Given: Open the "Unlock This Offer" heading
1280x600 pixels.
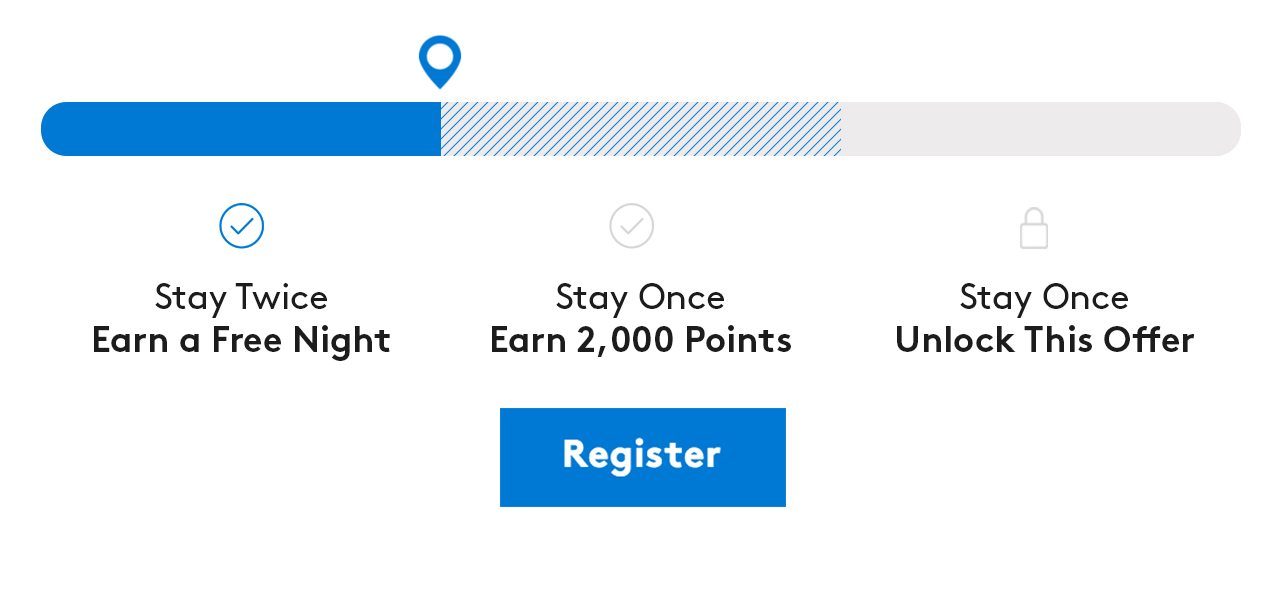Looking at the screenshot, I should (1044, 340).
